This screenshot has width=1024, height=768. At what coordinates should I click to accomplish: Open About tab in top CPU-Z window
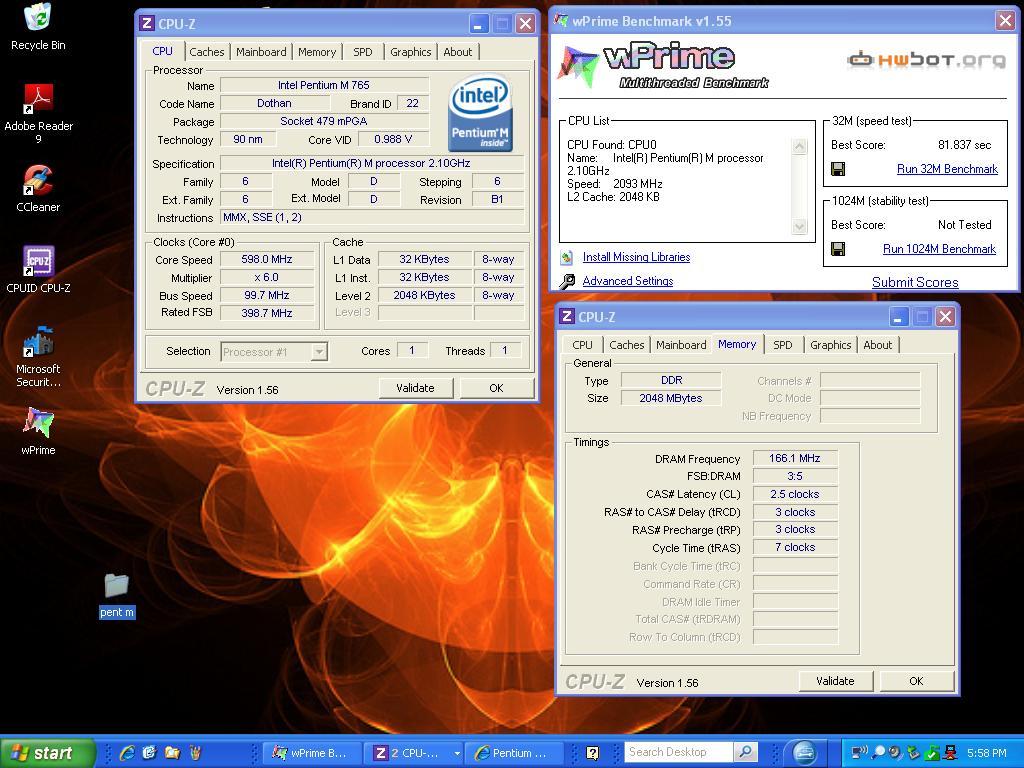[457, 52]
